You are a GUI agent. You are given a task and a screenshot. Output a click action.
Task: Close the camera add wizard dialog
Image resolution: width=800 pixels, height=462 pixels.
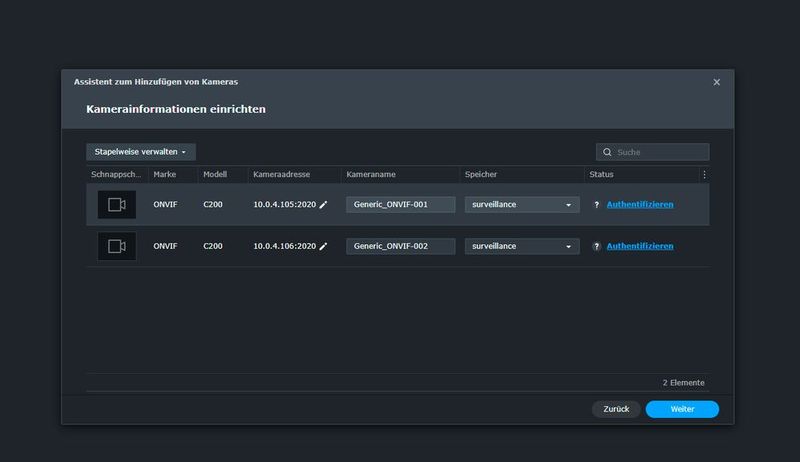pos(716,82)
